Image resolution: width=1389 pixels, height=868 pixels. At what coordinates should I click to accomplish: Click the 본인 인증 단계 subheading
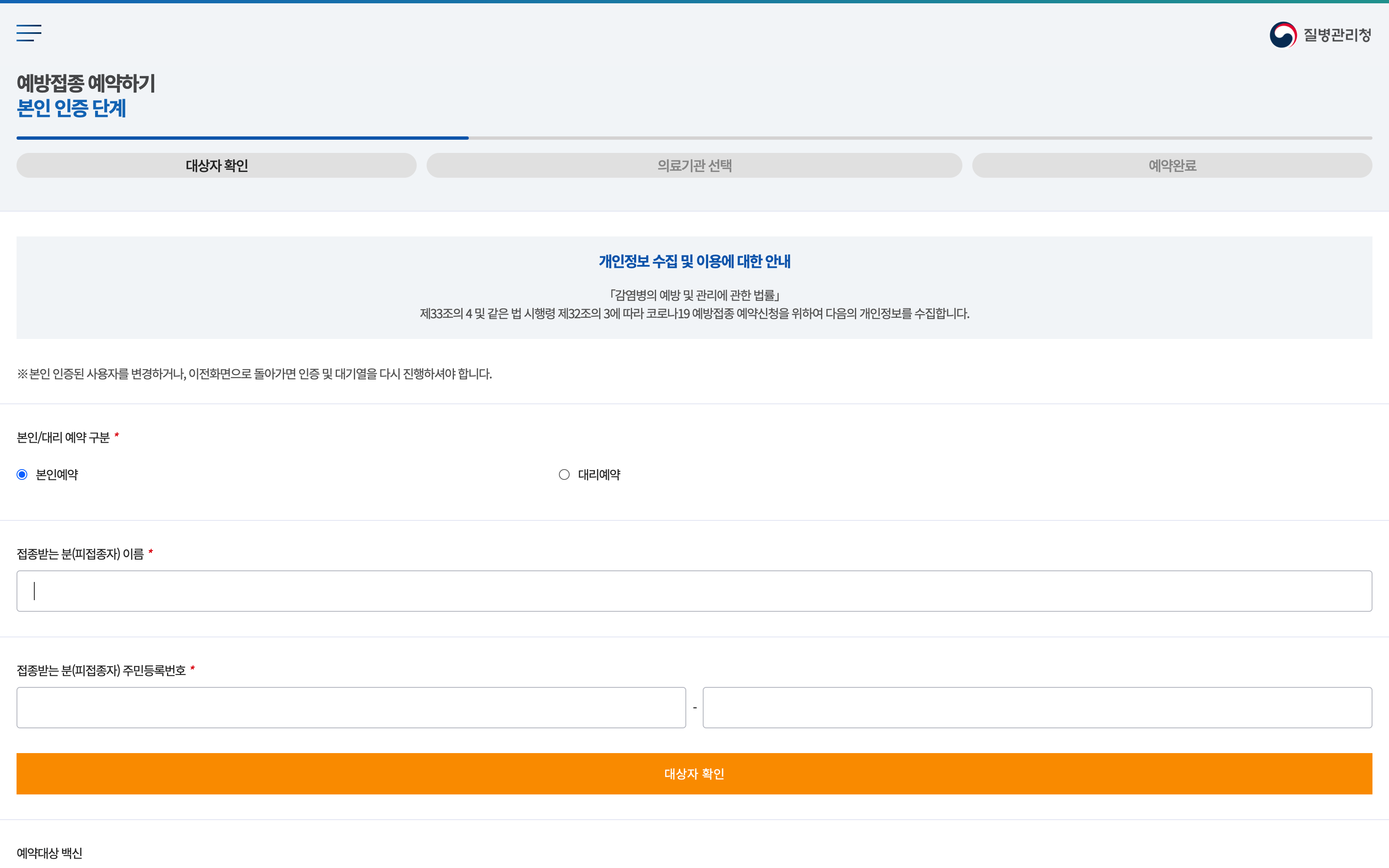(x=71, y=108)
